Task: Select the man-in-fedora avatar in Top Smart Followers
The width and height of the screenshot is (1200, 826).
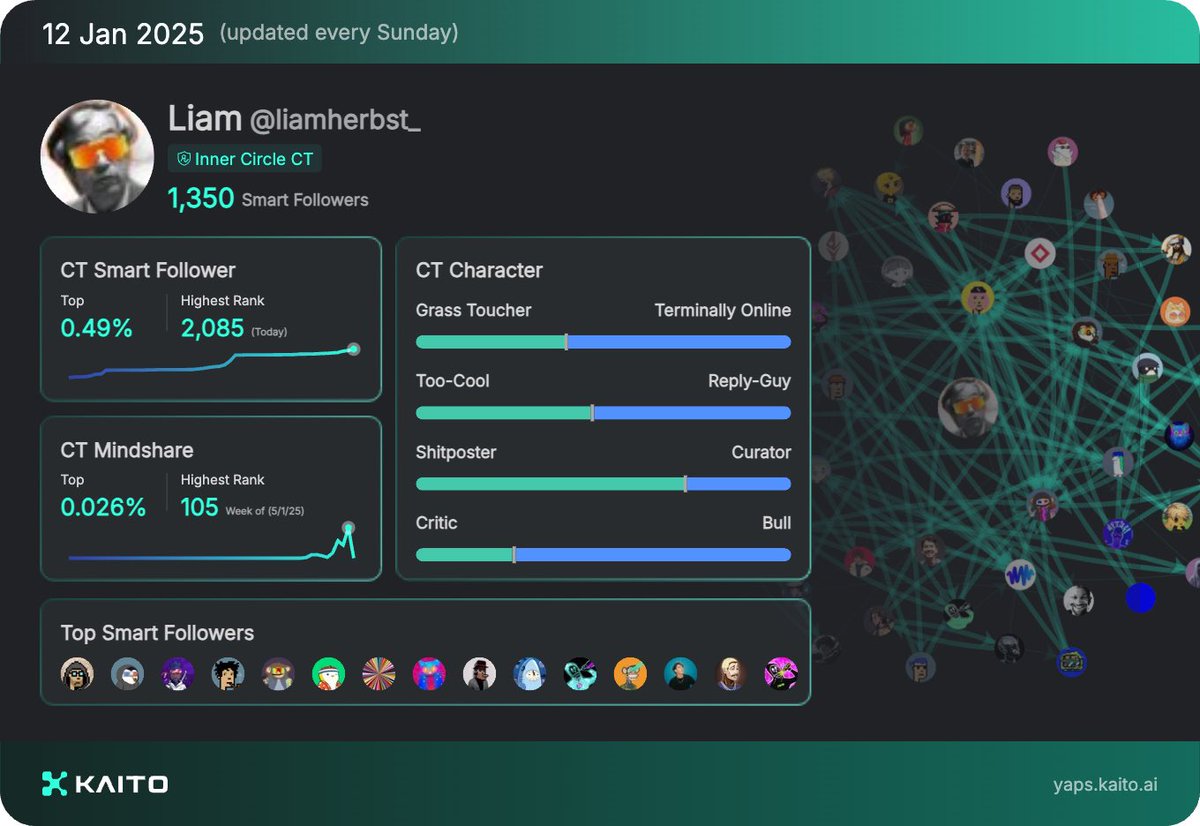Action: [x=480, y=674]
